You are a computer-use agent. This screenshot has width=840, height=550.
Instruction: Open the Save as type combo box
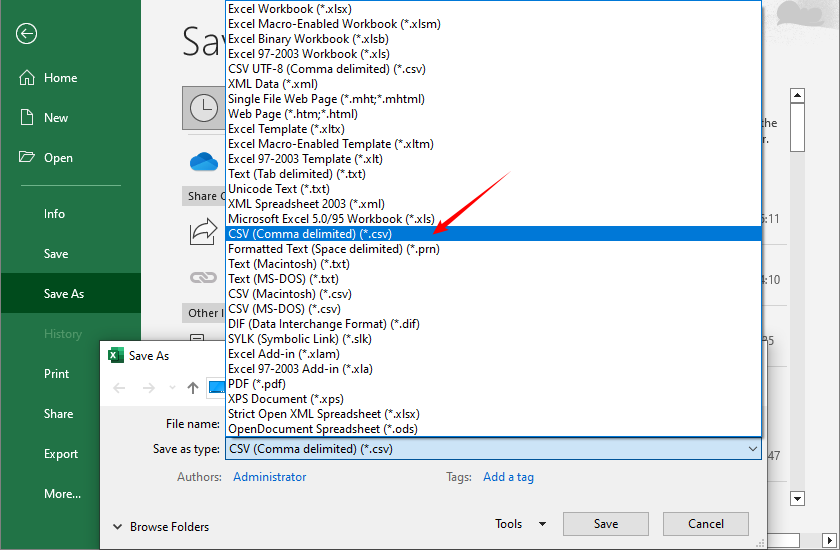point(494,450)
